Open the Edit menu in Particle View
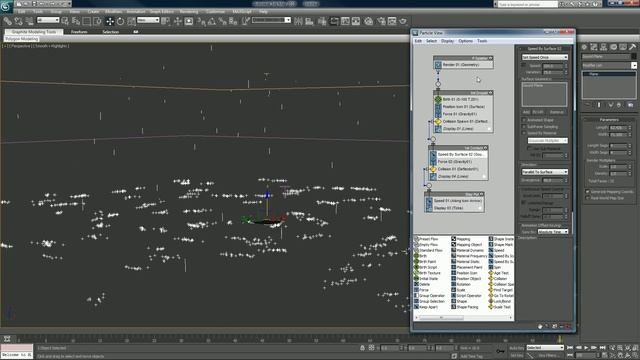This screenshot has width=640, height=360. point(418,41)
